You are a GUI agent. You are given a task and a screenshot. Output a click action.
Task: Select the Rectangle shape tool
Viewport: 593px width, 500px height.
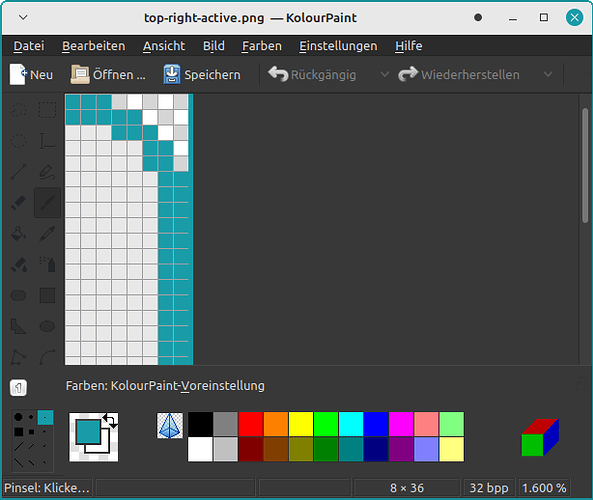pos(47,295)
